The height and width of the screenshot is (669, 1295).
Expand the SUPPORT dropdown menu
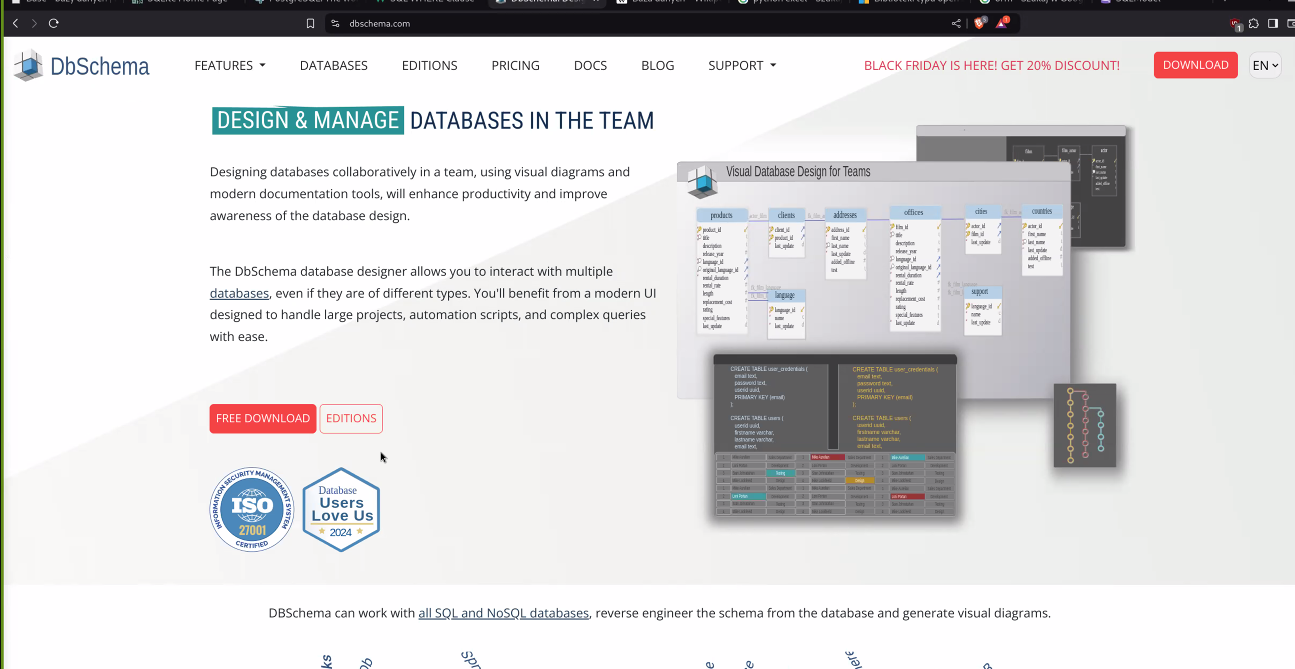coord(742,66)
